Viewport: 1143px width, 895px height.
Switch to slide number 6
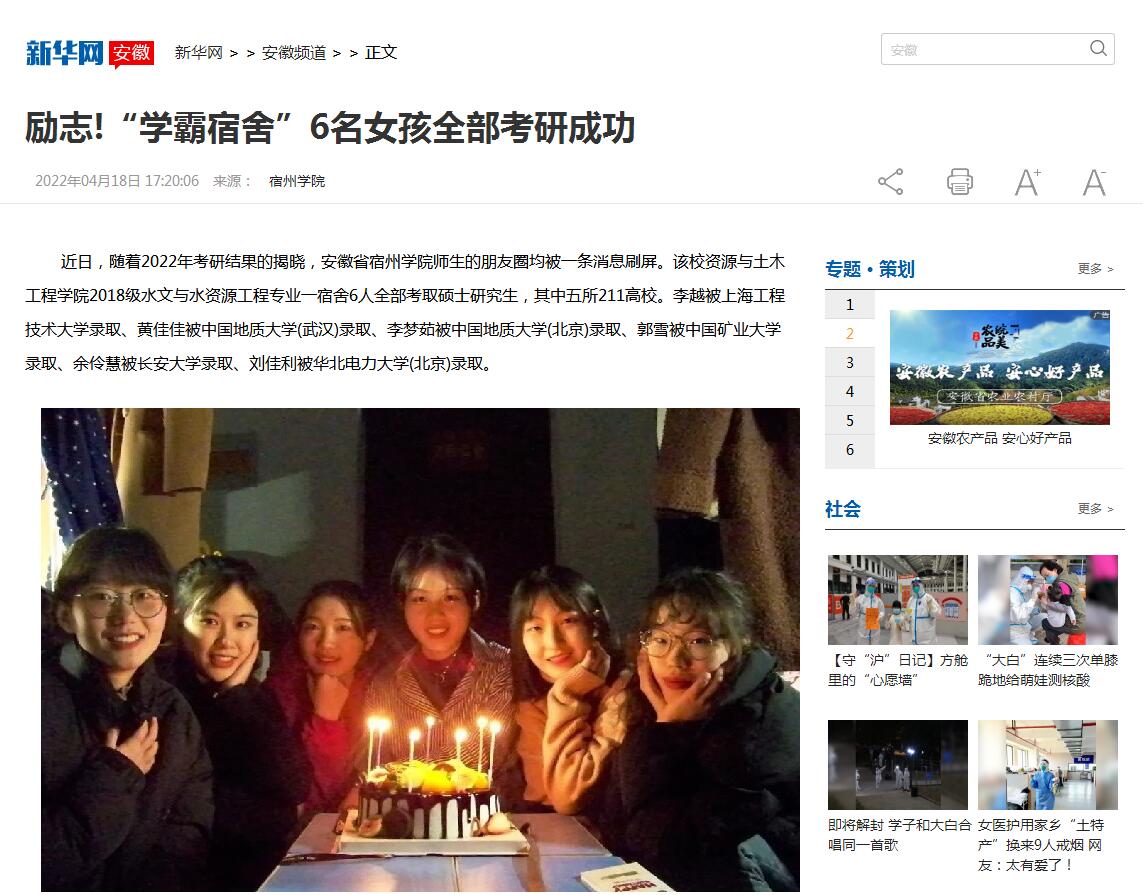point(849,450)
